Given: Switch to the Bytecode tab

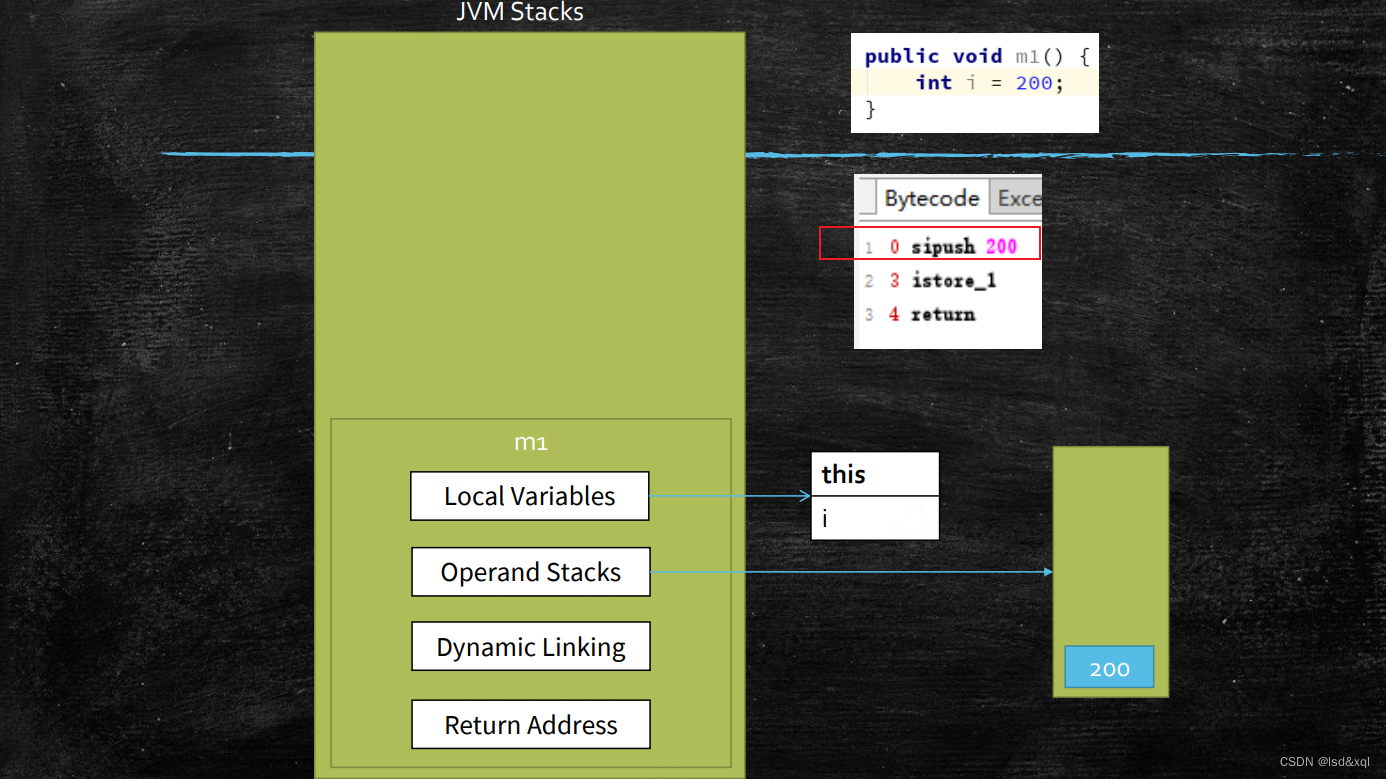Looking at the screenshot, I should pyautogui.click(x=932, y=198).
